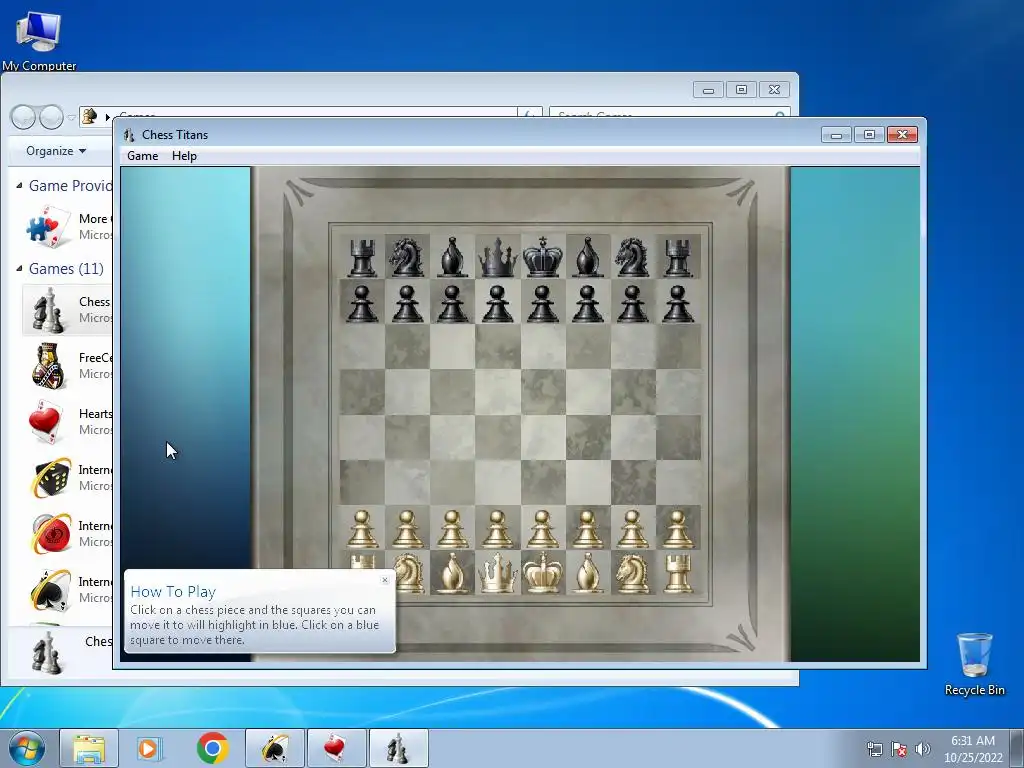Select the white bishop next to the king
This screenshot has width=1024, height=768.
tap(587, 573)
